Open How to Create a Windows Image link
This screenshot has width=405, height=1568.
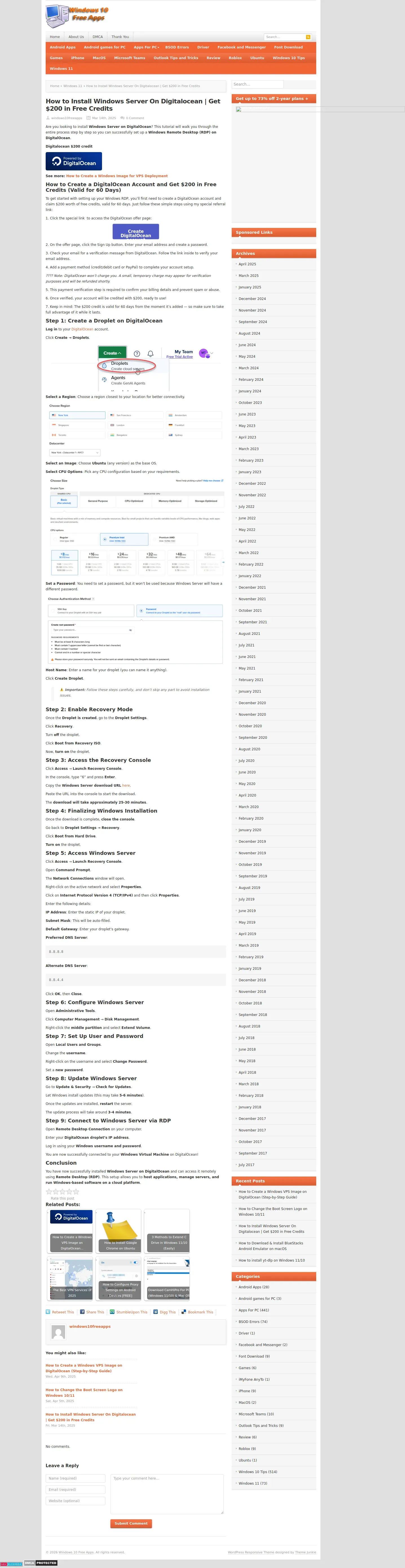point(117,176)
